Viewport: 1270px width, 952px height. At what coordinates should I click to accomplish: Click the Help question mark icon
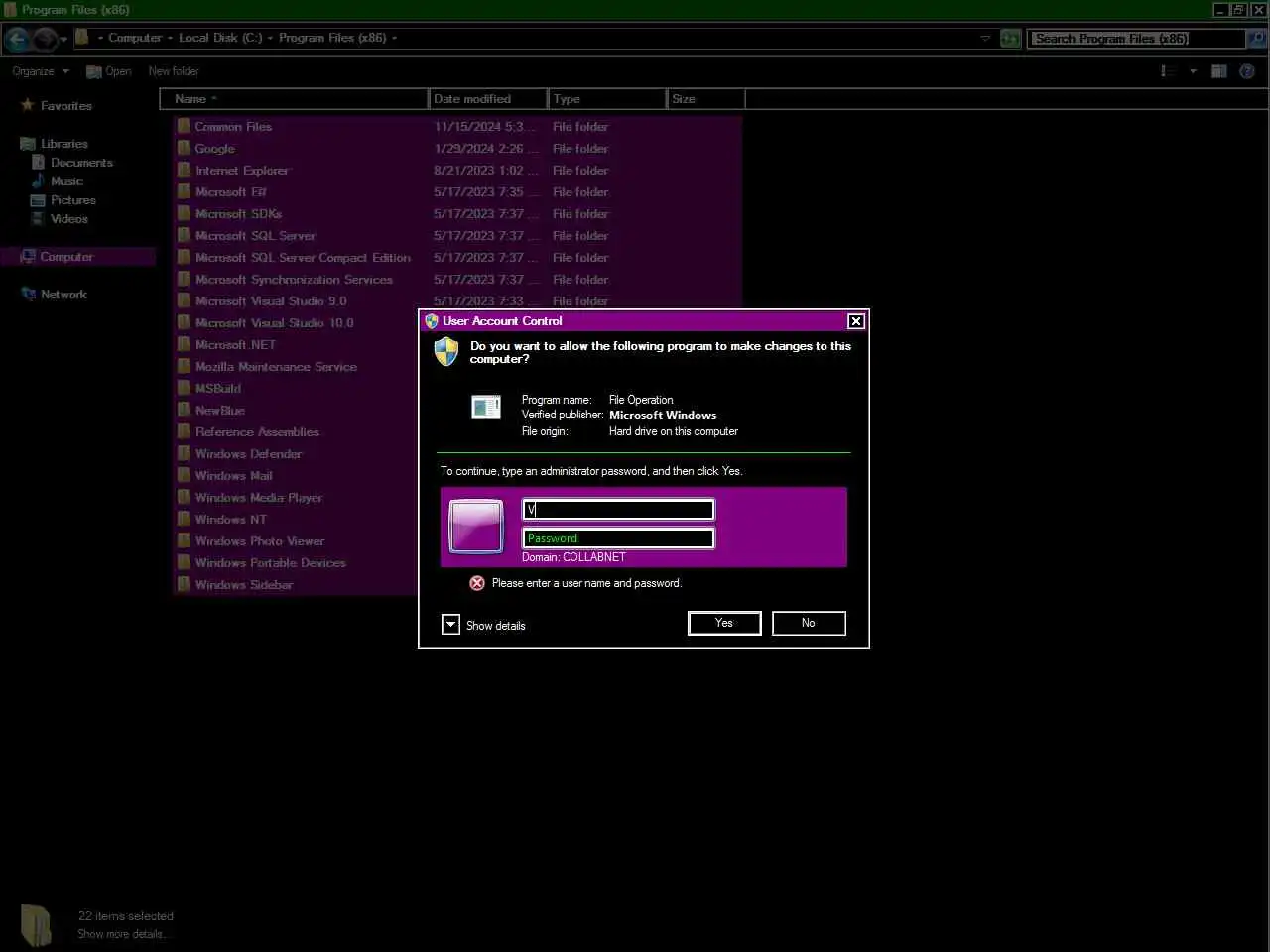point(1248,71)
